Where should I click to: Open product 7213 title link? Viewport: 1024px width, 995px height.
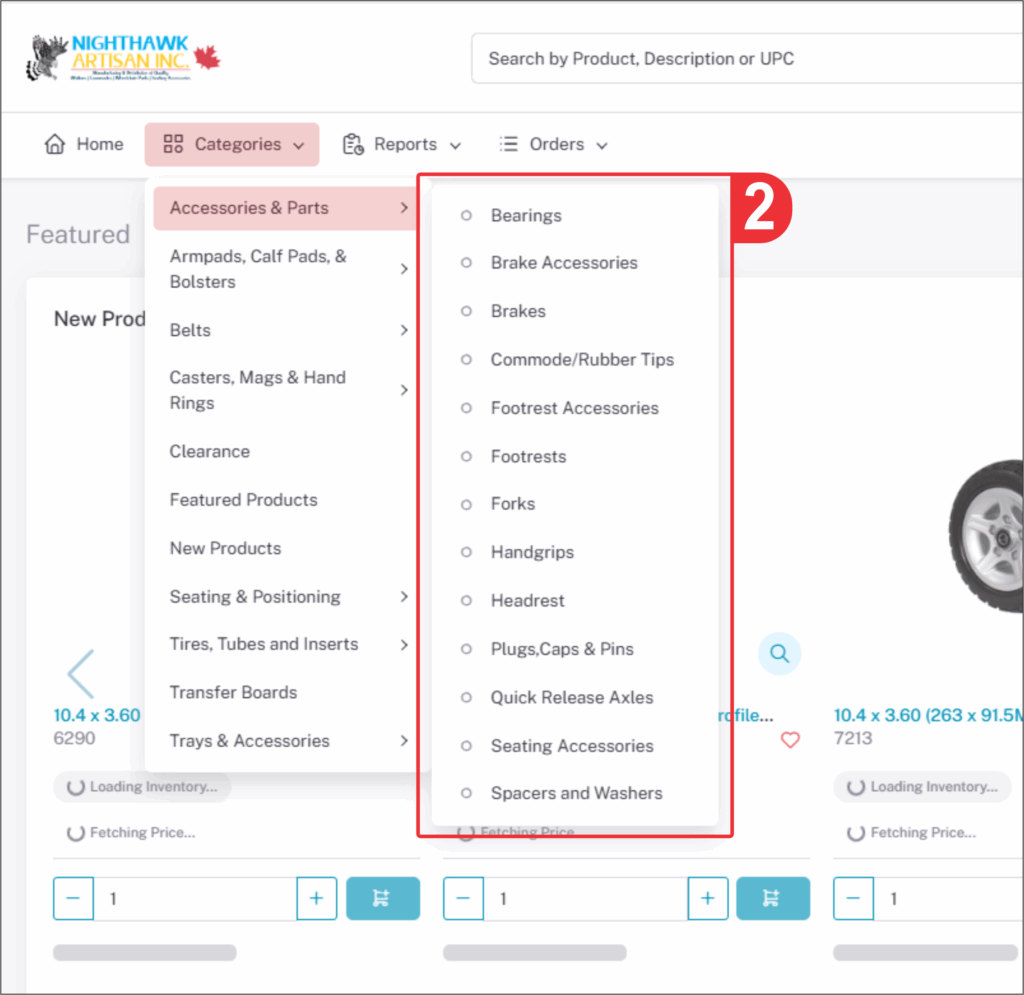pos(928,715)
